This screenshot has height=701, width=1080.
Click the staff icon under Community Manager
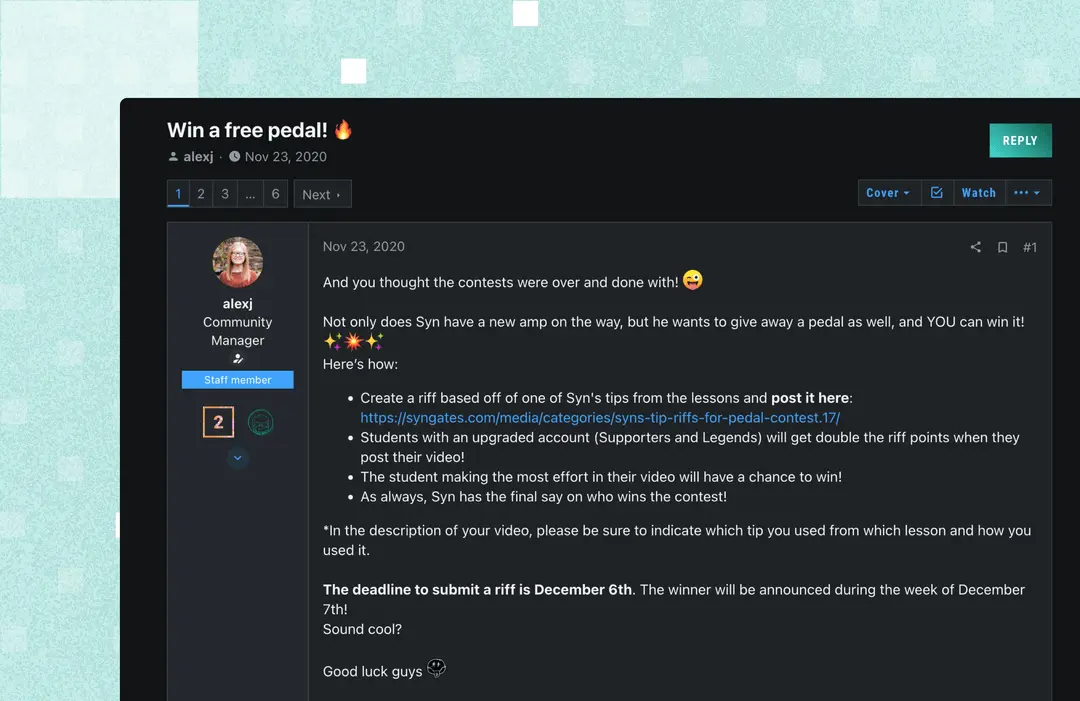point(238,359)
